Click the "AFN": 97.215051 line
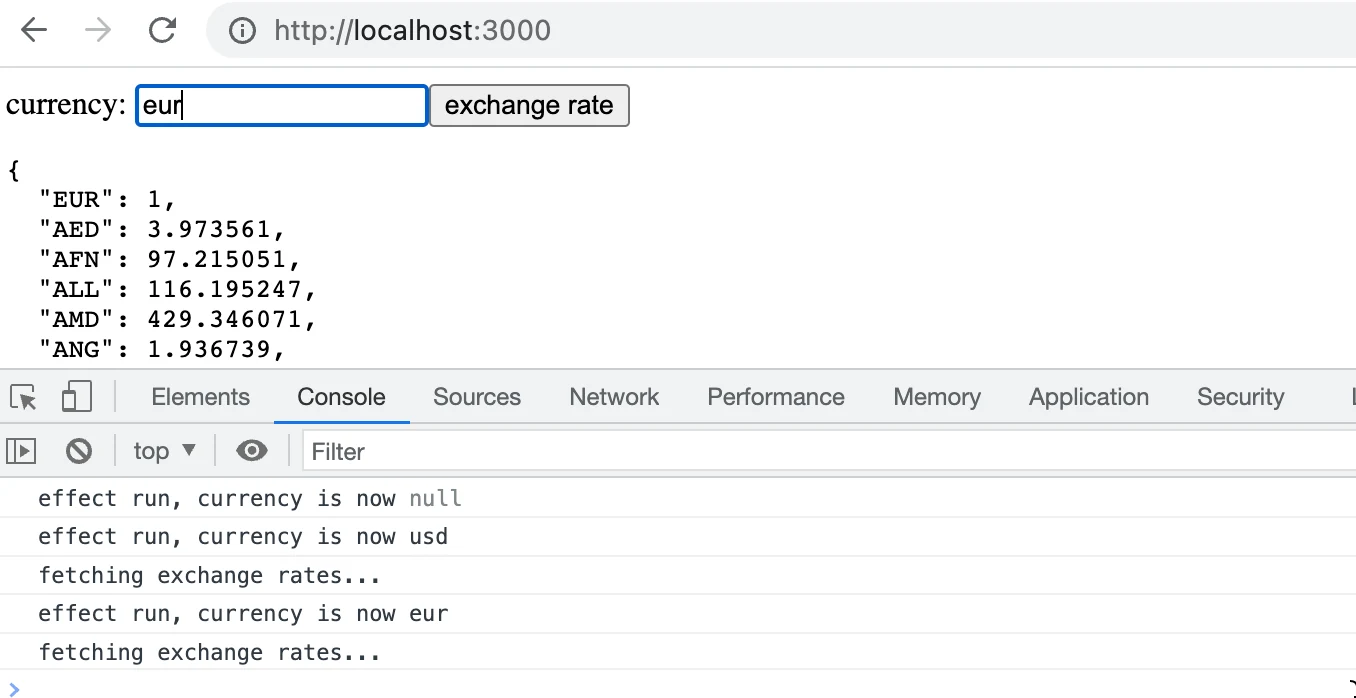The image size is (1356, 698). point(170,260)
